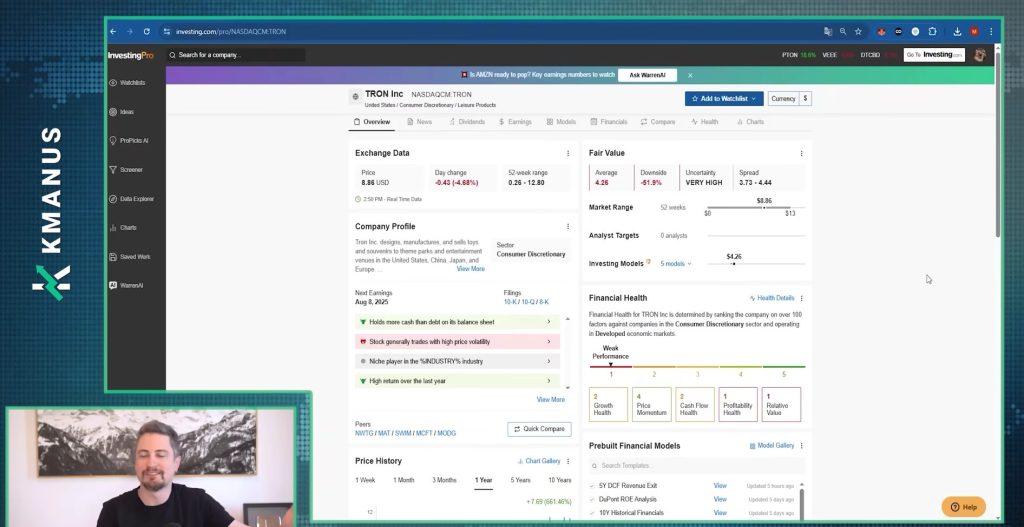Open the Screener funnel icon
The height and width of the screenshot is (527, 1024).
point(113,170)
